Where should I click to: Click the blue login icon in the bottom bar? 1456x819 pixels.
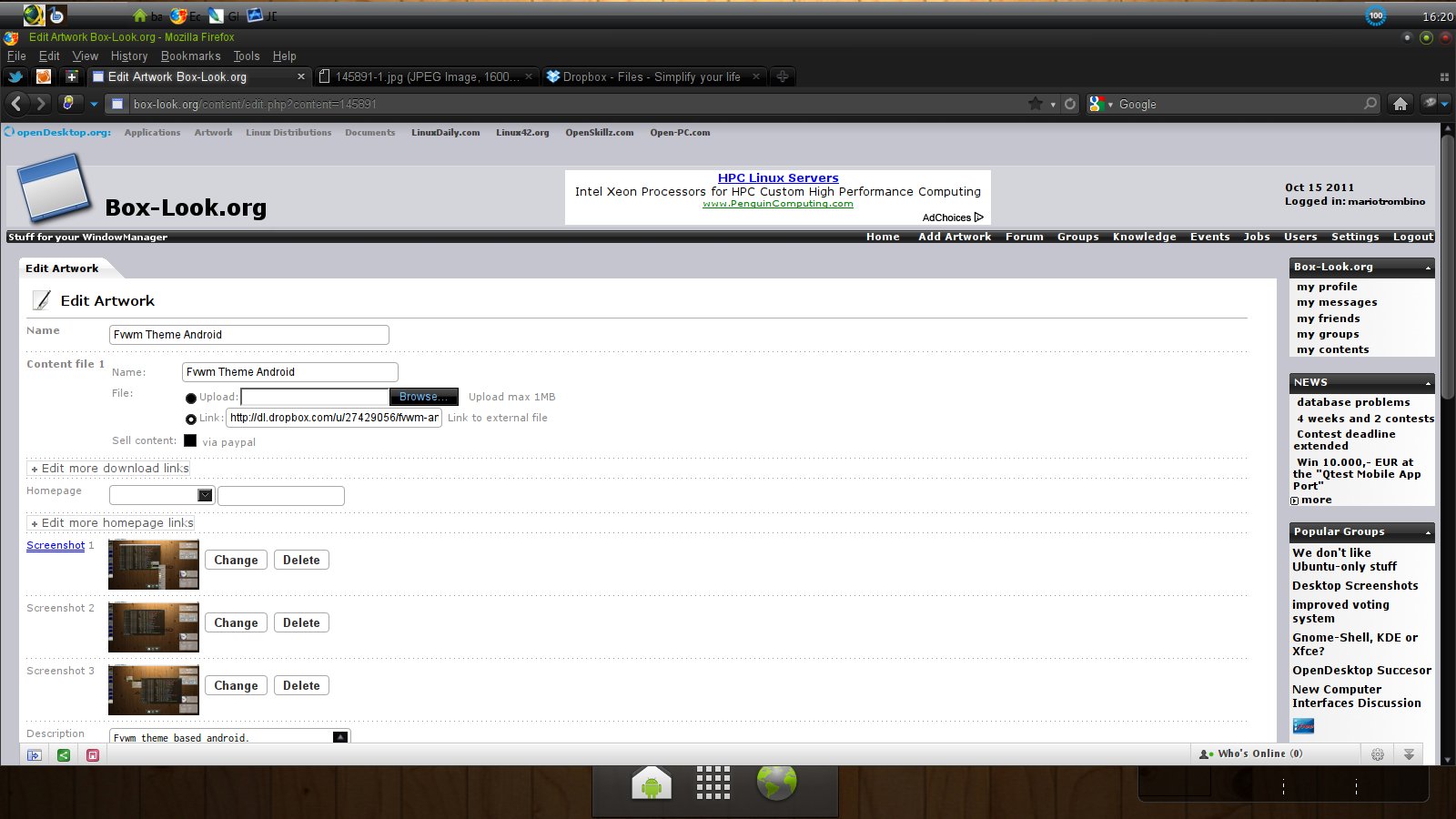pos(35,755)
